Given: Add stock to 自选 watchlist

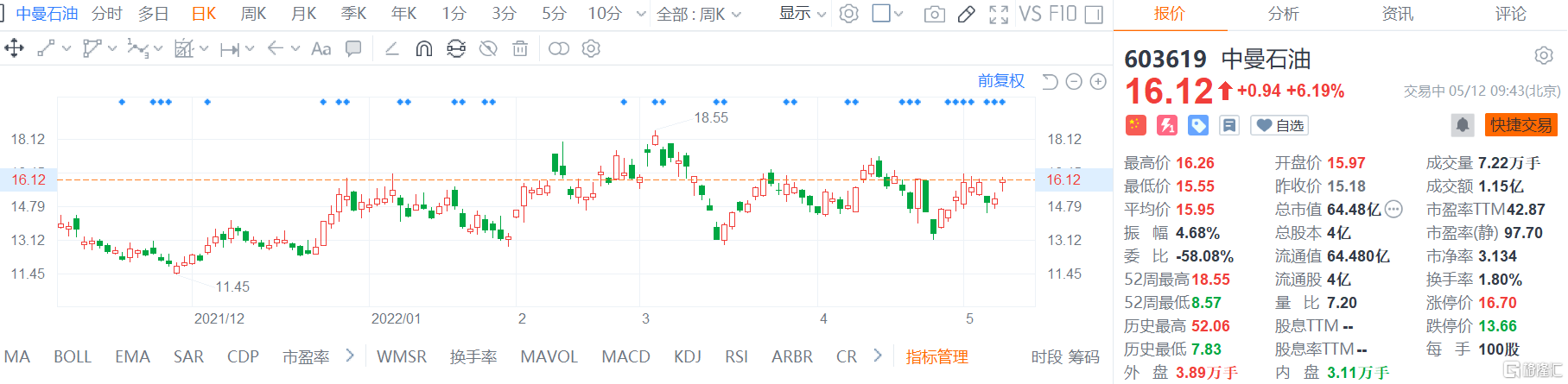Looking at the screenshot, I should point(1280,126).
